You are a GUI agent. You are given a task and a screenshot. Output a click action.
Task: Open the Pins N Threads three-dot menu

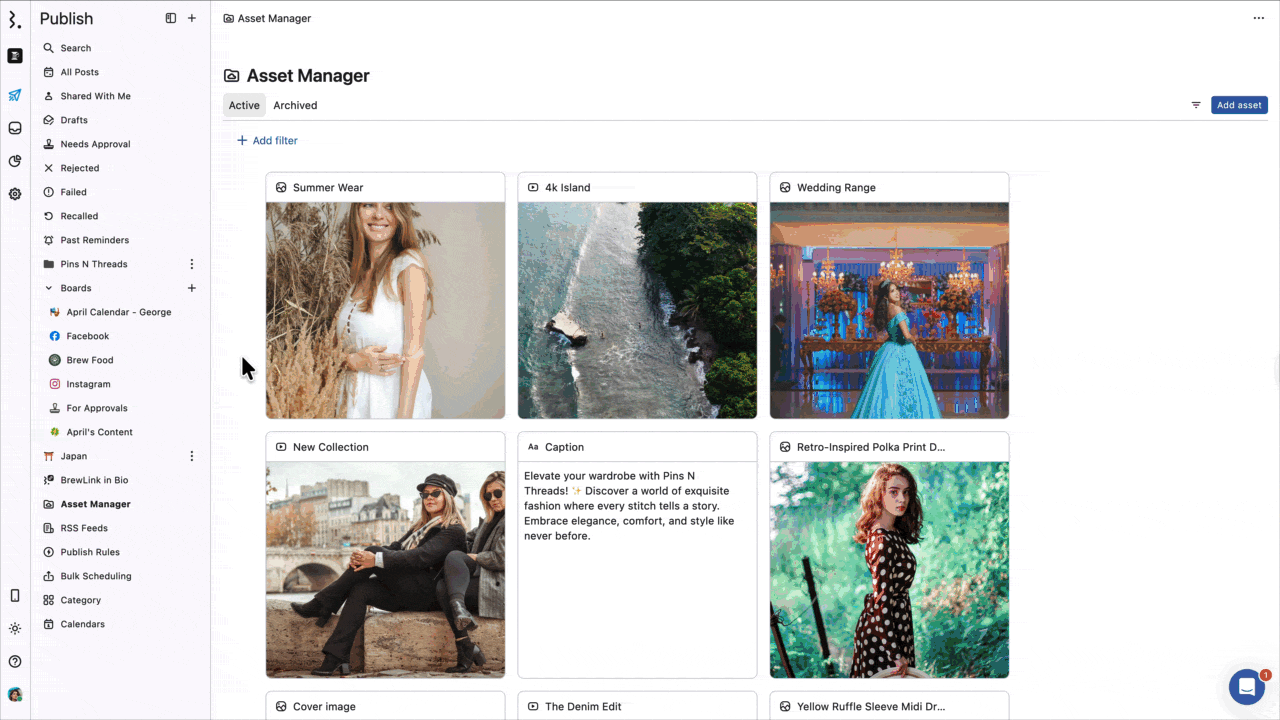click(x=192, y=264)
